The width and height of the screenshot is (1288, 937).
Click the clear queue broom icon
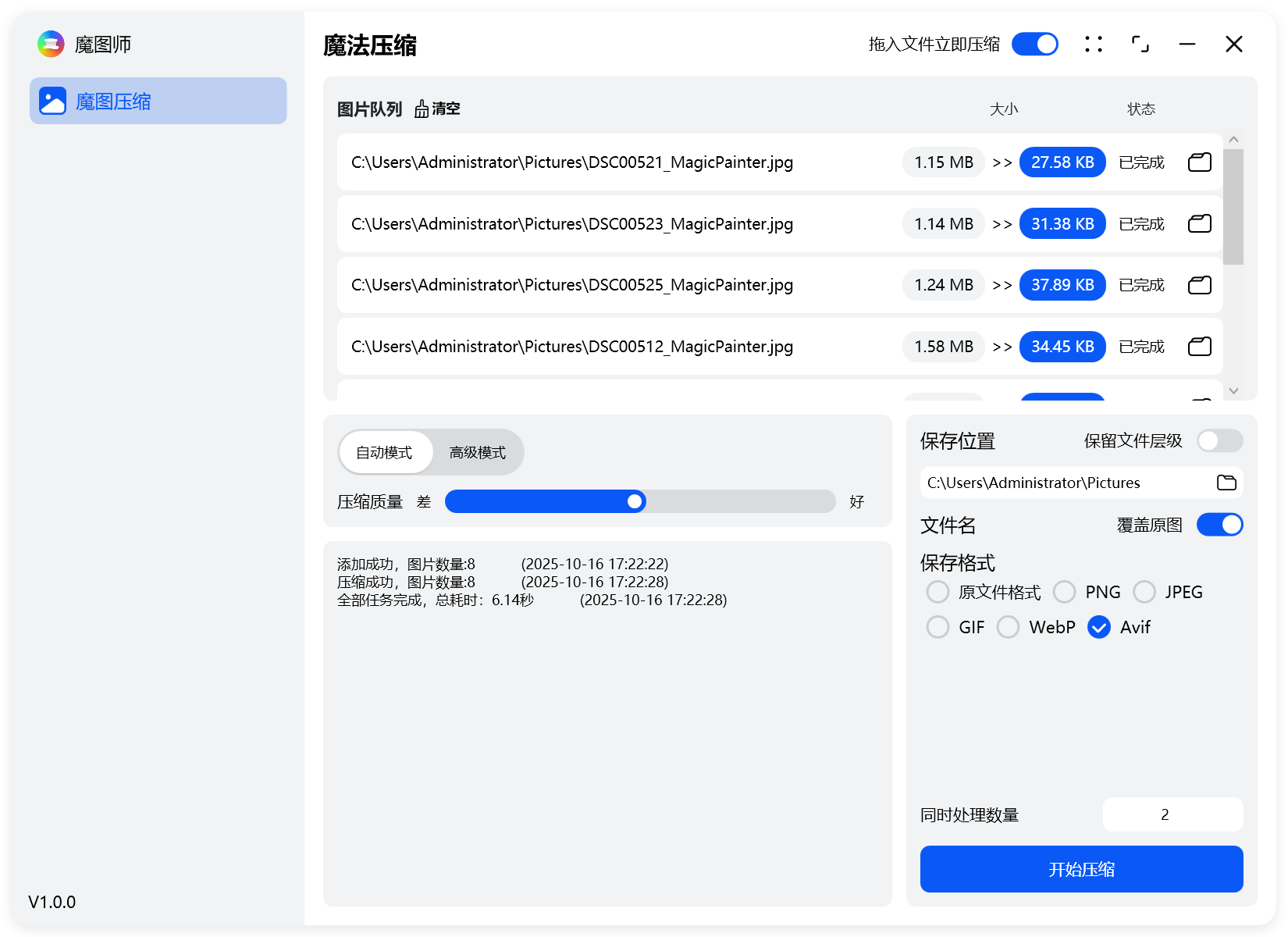[x=422, y=109]
